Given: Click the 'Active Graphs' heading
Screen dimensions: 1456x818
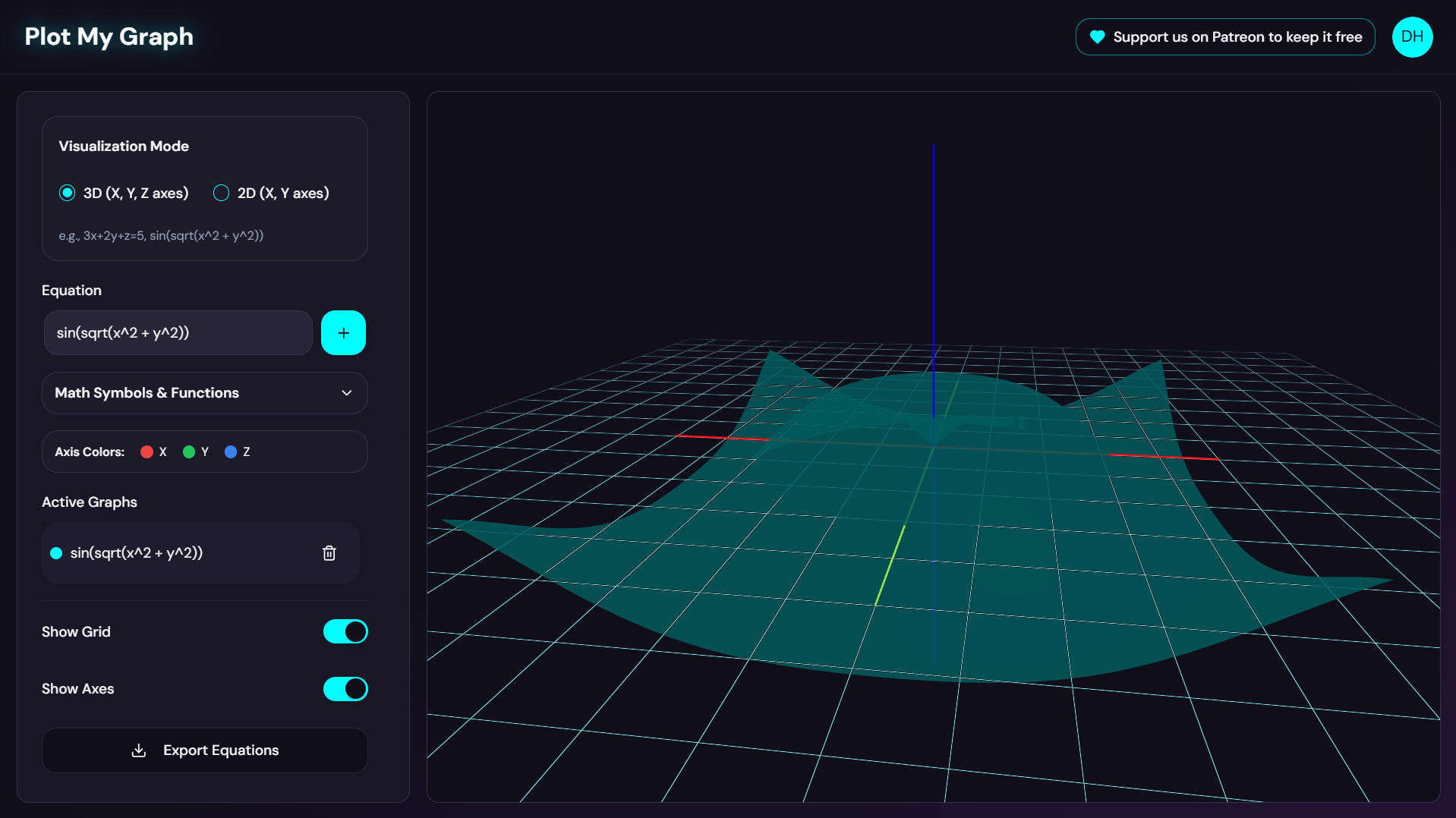Looking at the screenshot, I should [x=90, y=502].
